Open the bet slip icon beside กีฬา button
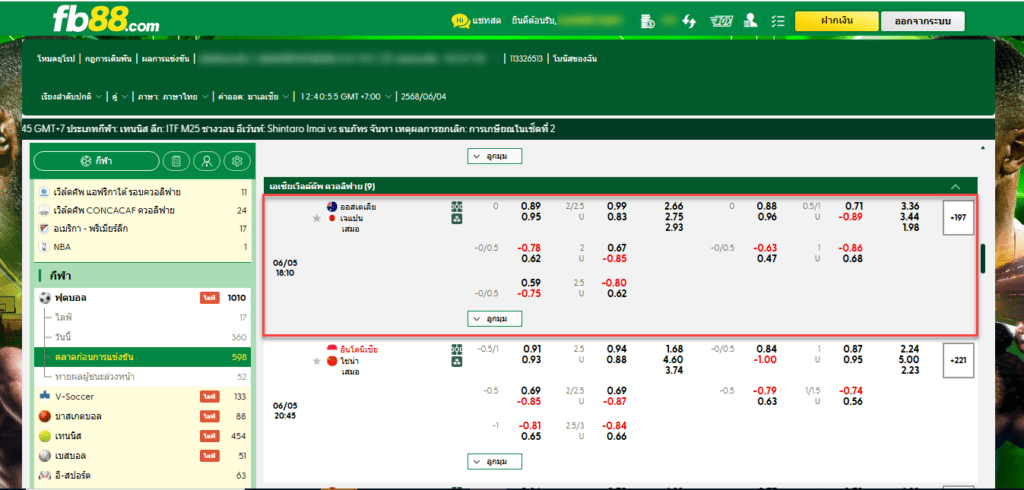Image resolution: width=1024 pixels, height=490 pixels. [x=176, y=161]
